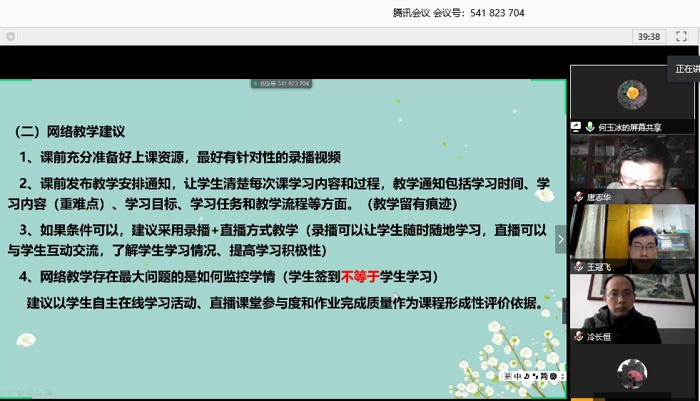
Task: Click the microphone icon on 何玉冰's tile
Action: 589,128
